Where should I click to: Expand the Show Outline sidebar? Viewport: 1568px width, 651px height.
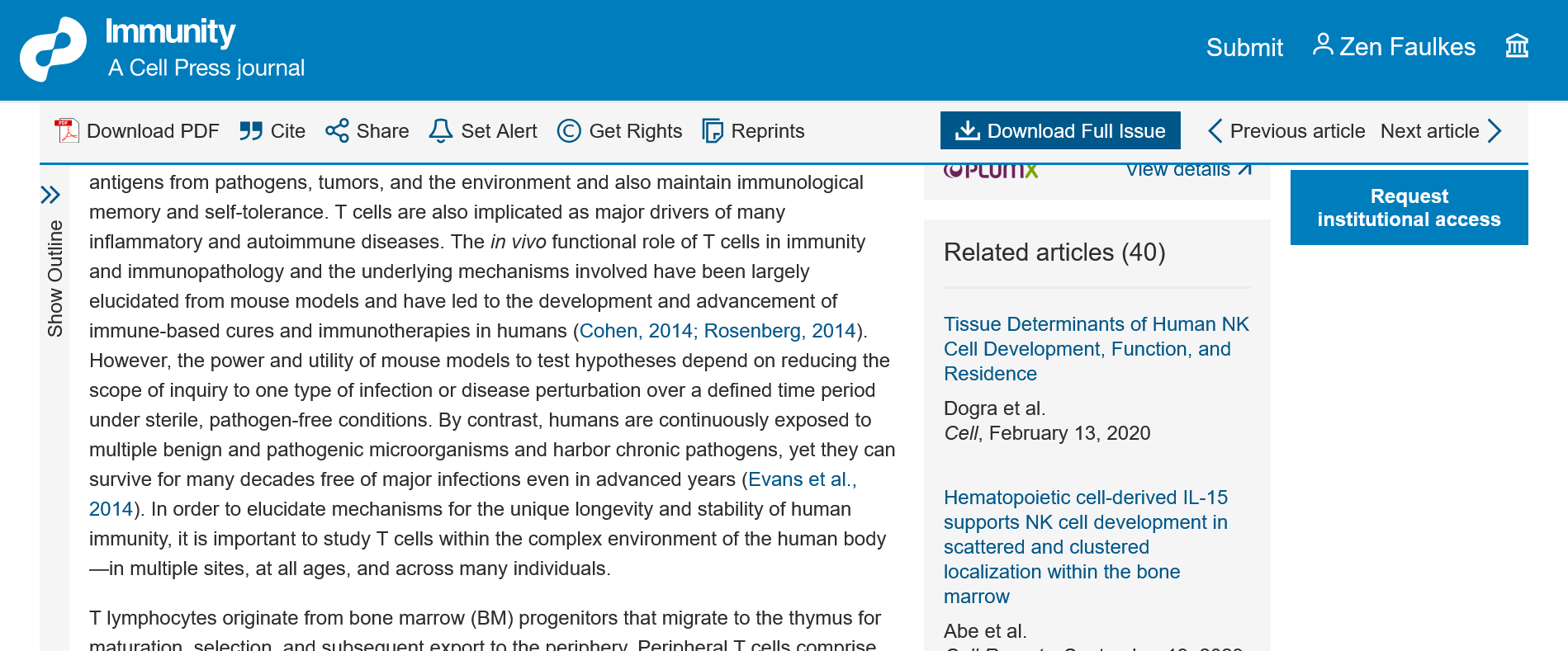pyautogui.click(x=51, y=195)
